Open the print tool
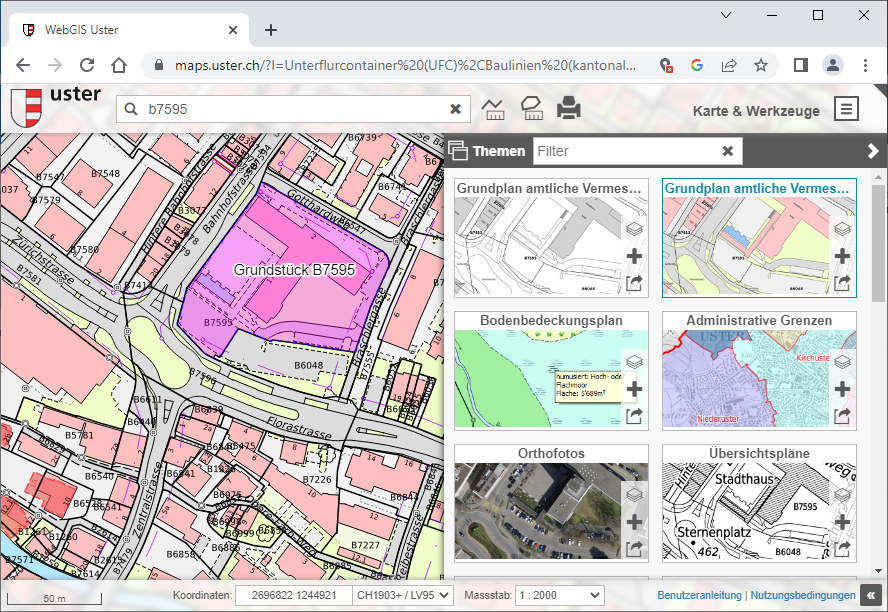Screen dimensions: 888x612 coord(569,108)
